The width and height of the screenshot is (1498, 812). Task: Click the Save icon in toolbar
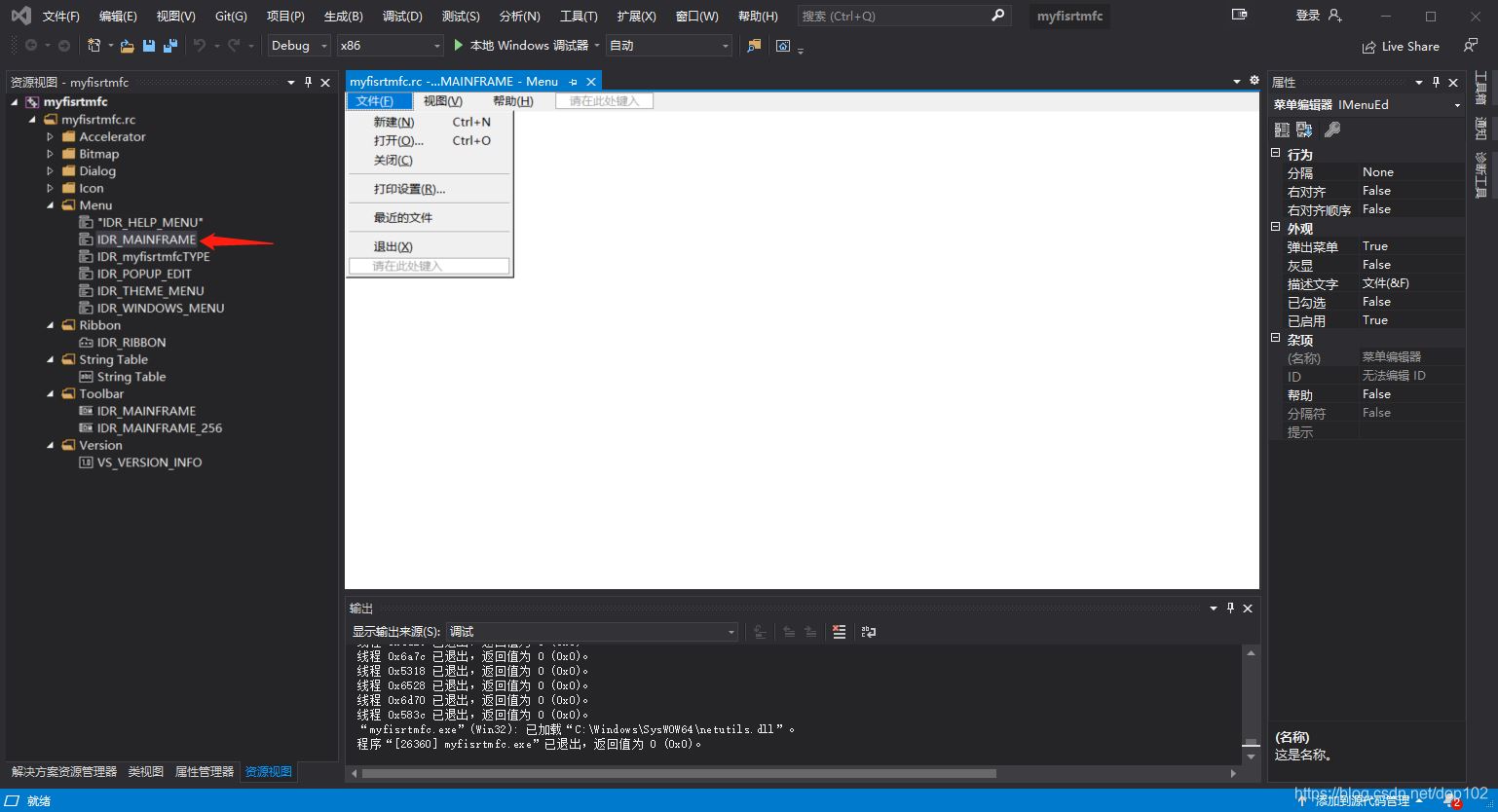coord(149,46)
